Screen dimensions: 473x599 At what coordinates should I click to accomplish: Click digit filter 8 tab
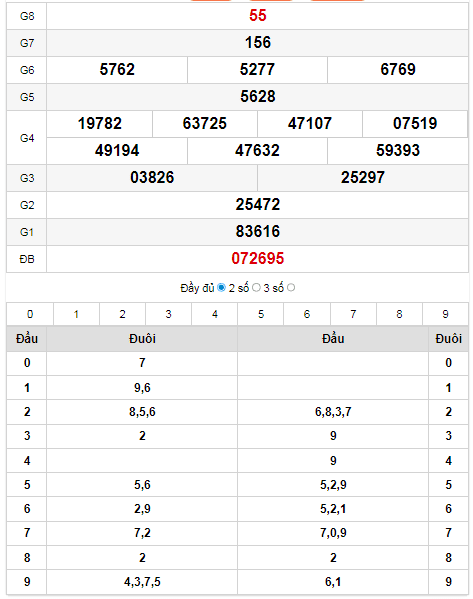click(399, 314)
